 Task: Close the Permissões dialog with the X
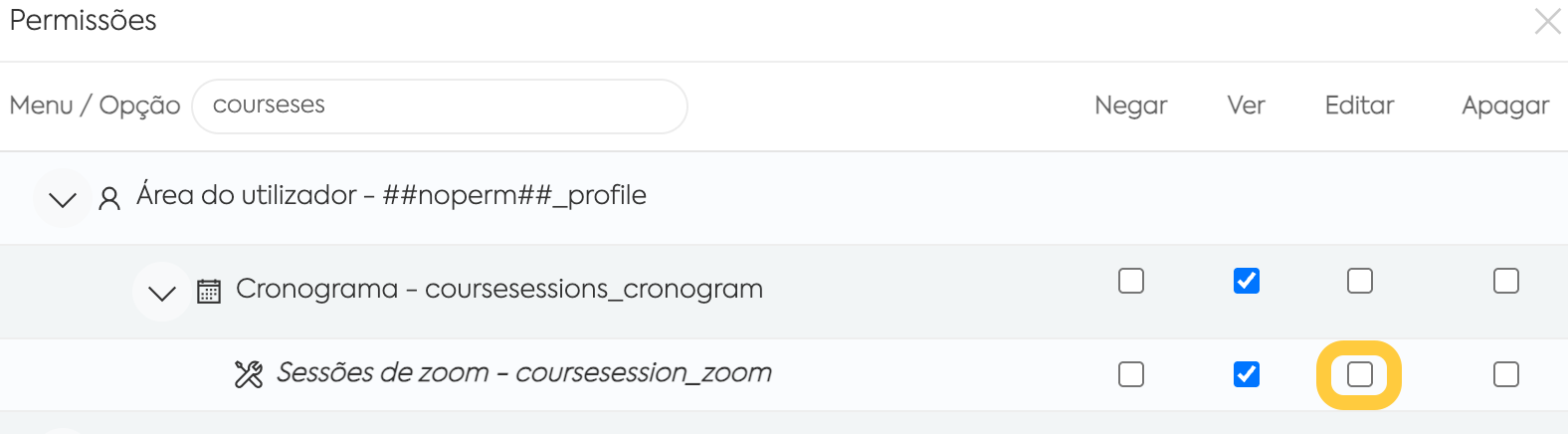(1547, 21)
